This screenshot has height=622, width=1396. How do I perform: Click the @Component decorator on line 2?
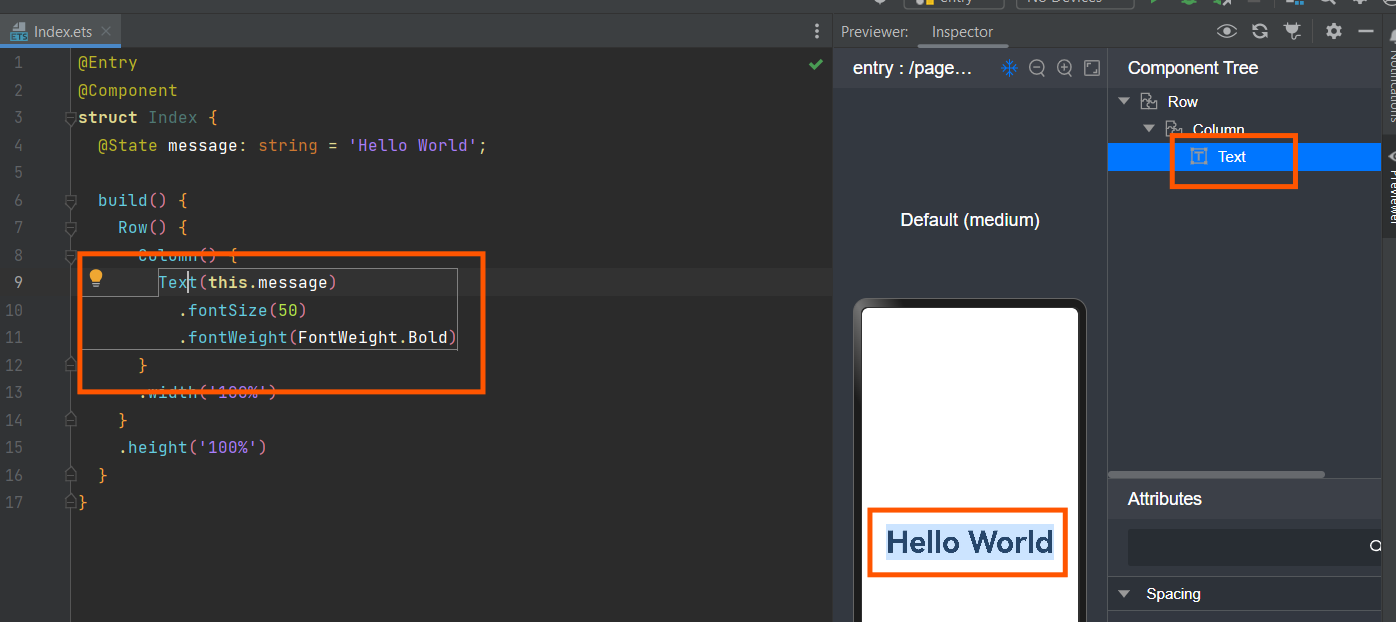coord(127,90)
